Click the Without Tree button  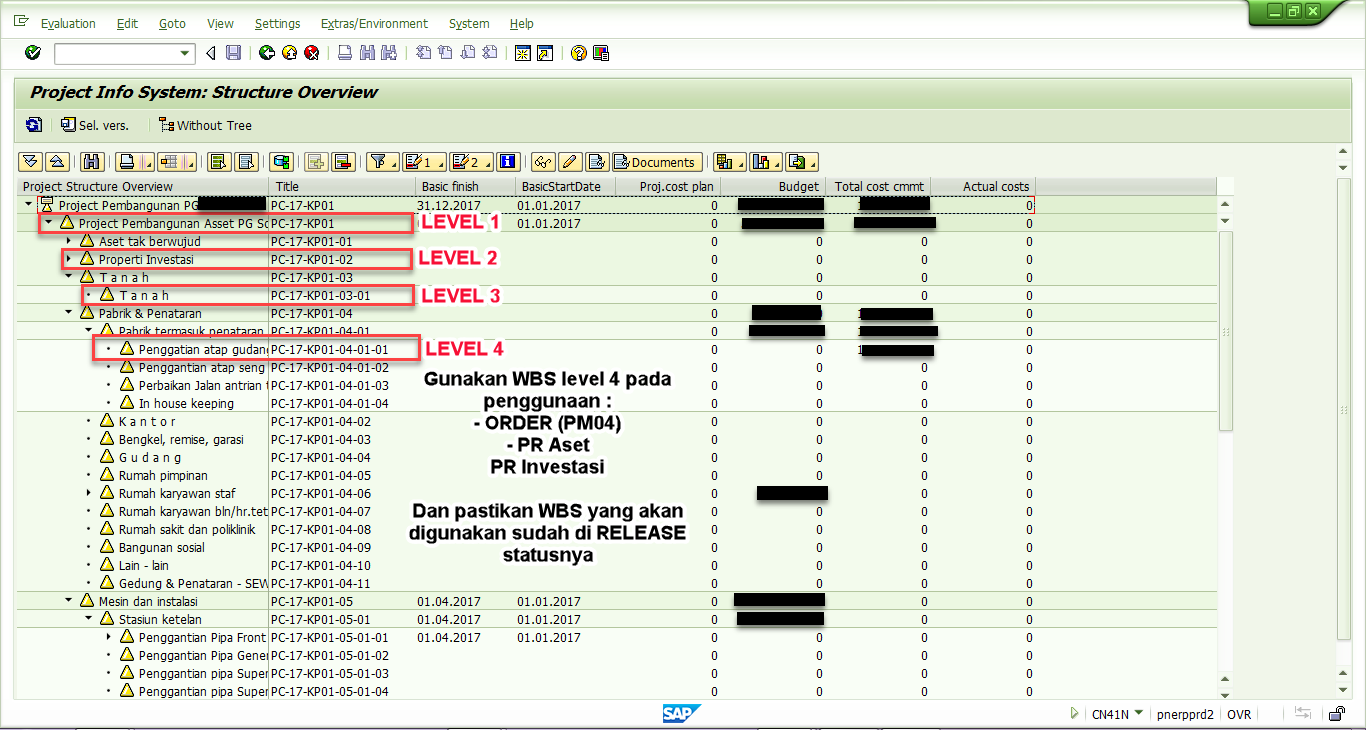[x=205, y=125]
